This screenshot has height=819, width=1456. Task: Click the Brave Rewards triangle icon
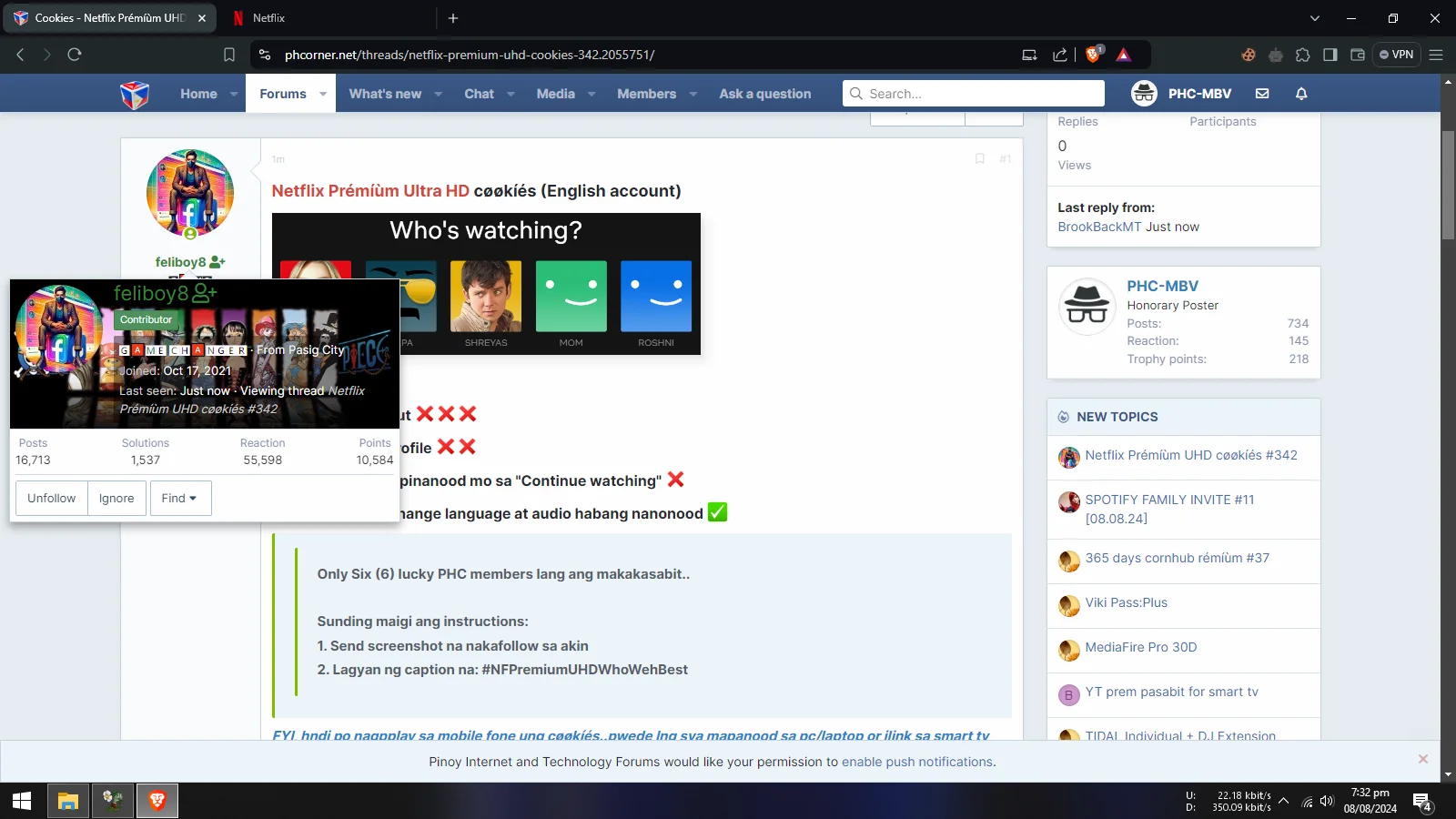click(x=1124, y=55)
